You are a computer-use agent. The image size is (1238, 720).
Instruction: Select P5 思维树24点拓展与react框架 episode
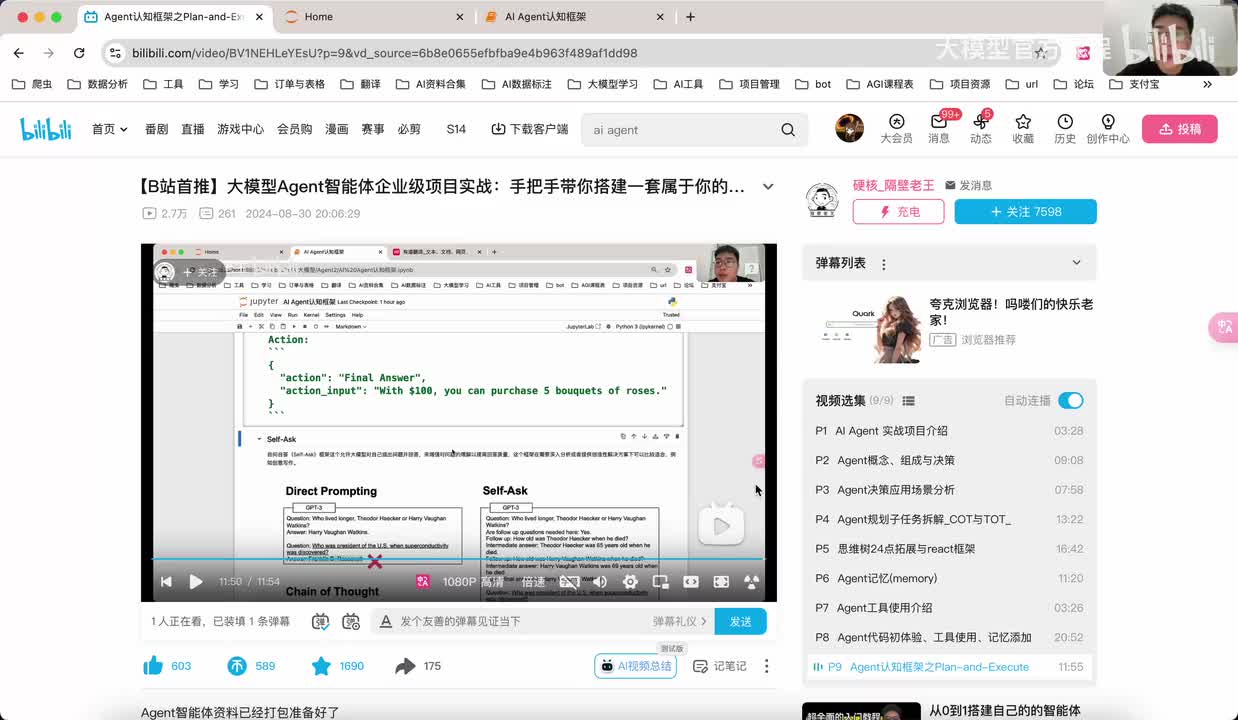pyautogui.click(x=950, y=549)
